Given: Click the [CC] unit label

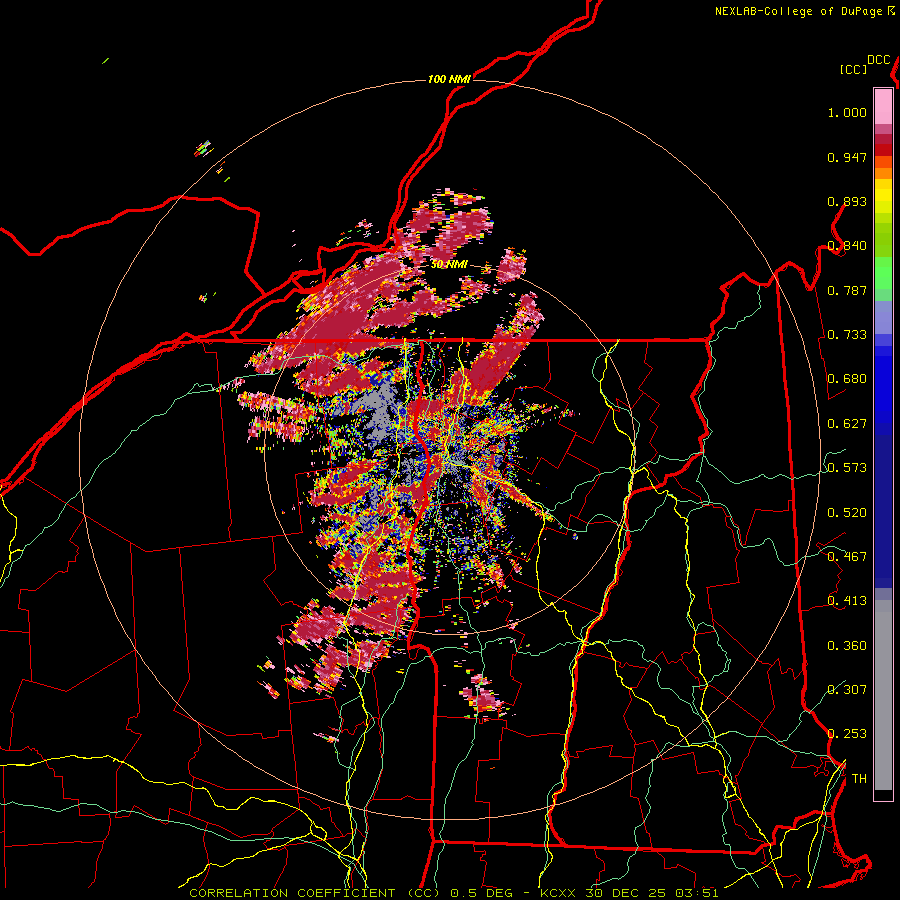Looking at the screenshot, I should click(854, 69).
